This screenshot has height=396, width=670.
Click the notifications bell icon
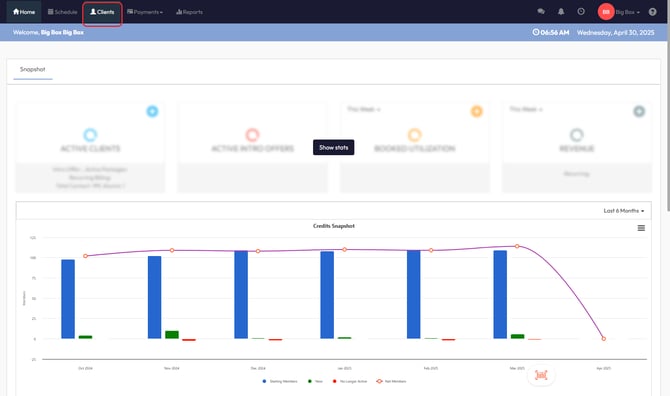(561, 12)
